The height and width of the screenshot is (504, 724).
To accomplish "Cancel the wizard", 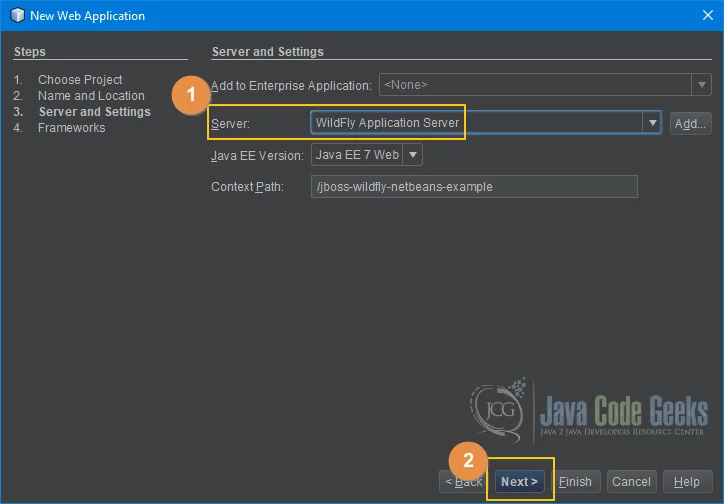I will (631, 481).
